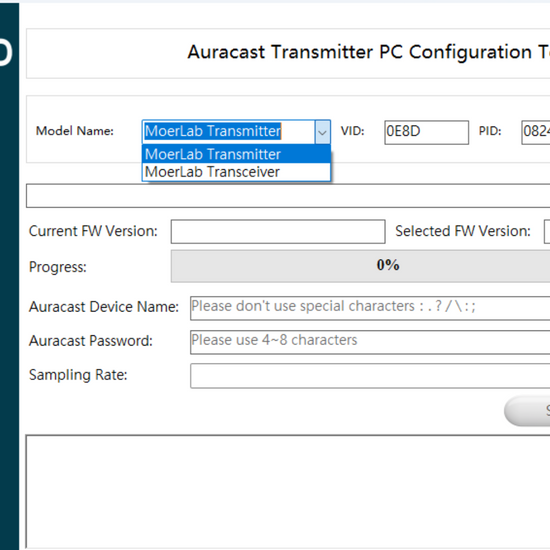Open the Model Name dropdown arrow
Viewport: 550px width, 550px height.
click(x=322, y=132)
